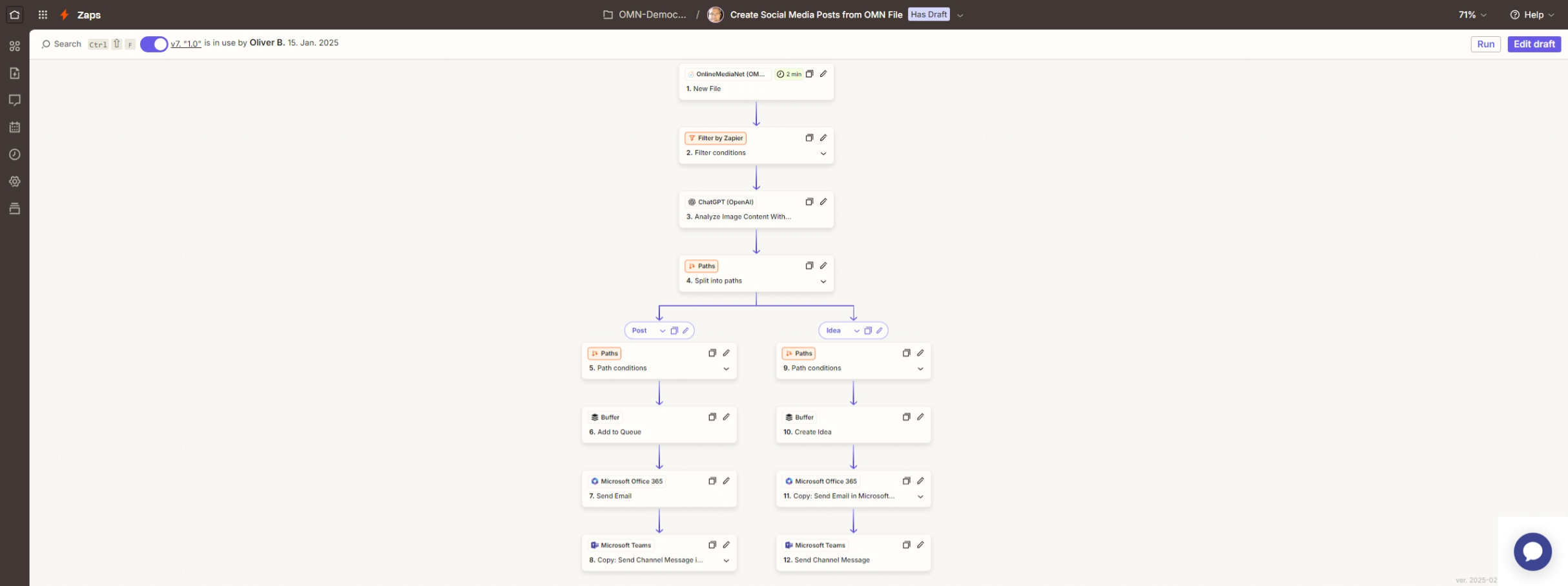Click the Edit draft button
The width and height of the screenshot is (1568, 586).
pyautogui.click(x=1534, y=44)
